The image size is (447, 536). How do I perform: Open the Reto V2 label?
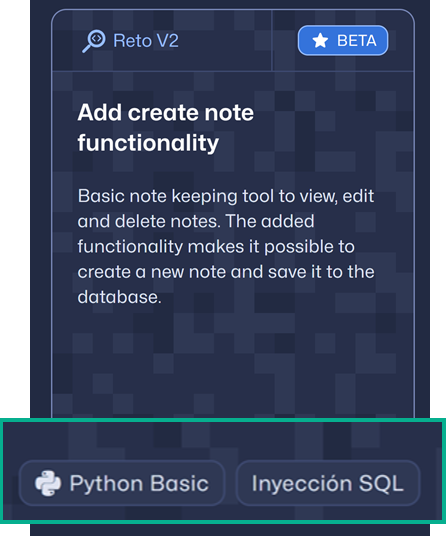[x=130, y=41]
